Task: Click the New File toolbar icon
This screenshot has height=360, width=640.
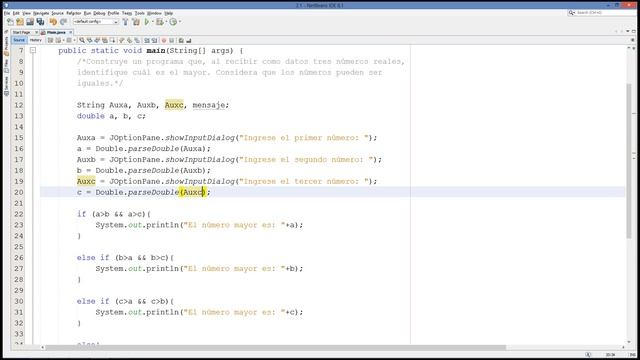Action: [x=10, y=22]
